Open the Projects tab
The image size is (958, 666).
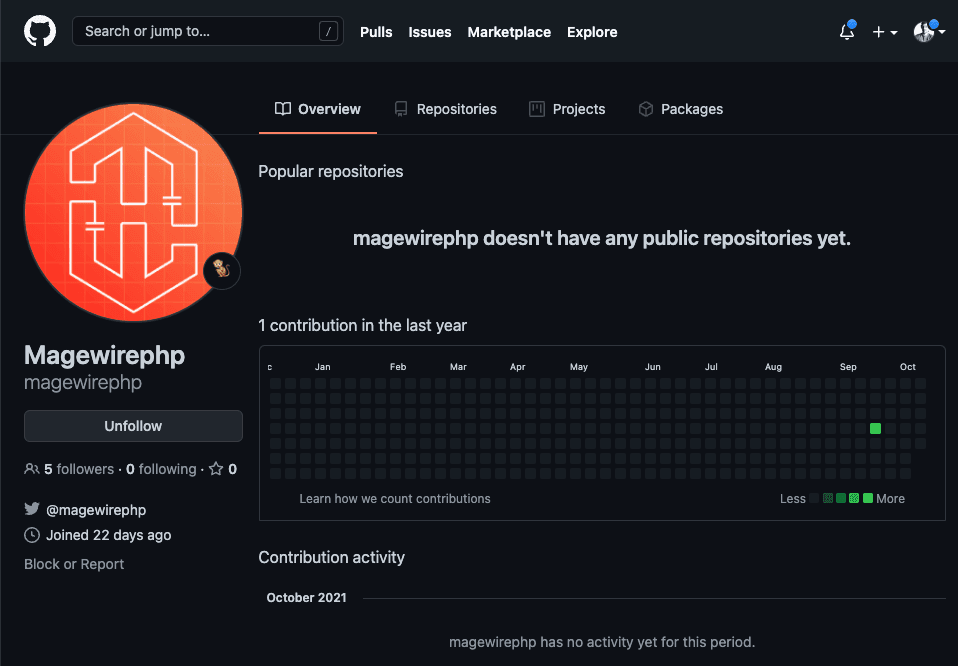pyautogui.click(x=567, y=109)
